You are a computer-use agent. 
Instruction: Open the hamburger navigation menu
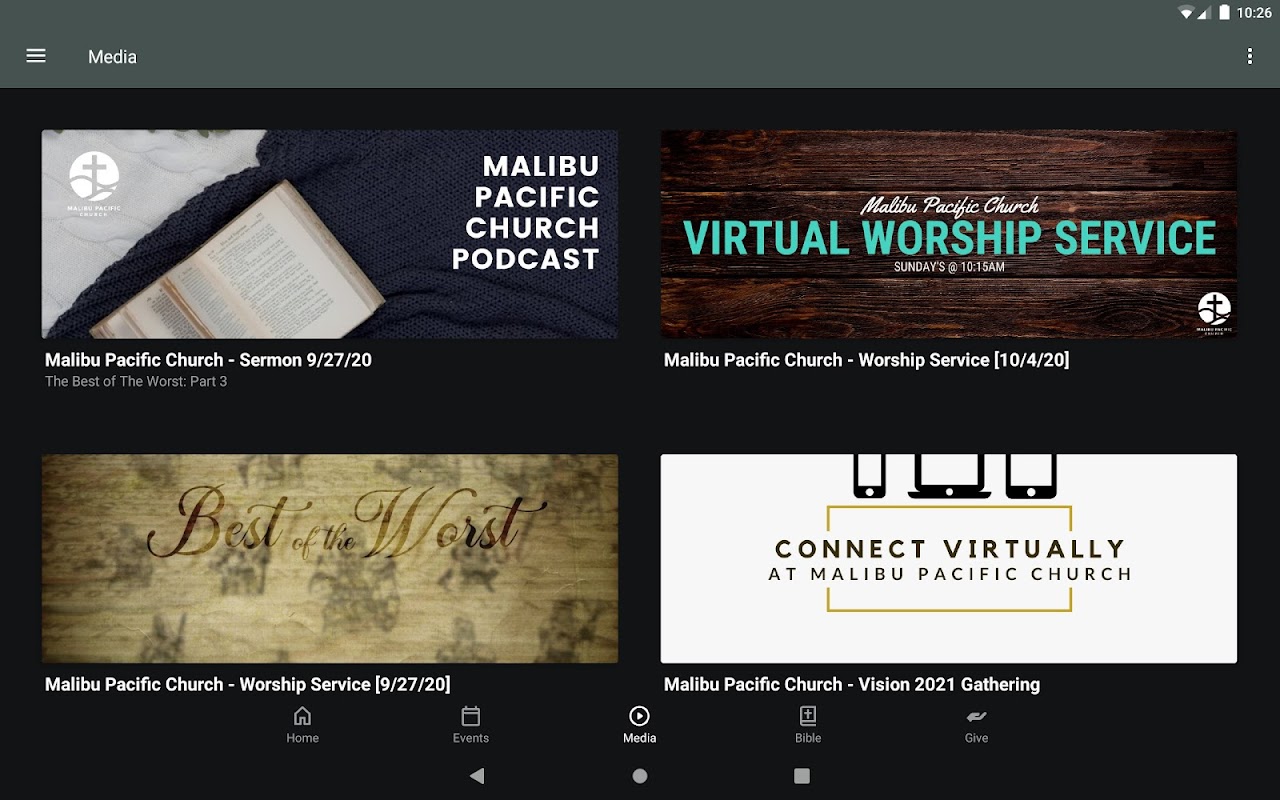(36, 56)
